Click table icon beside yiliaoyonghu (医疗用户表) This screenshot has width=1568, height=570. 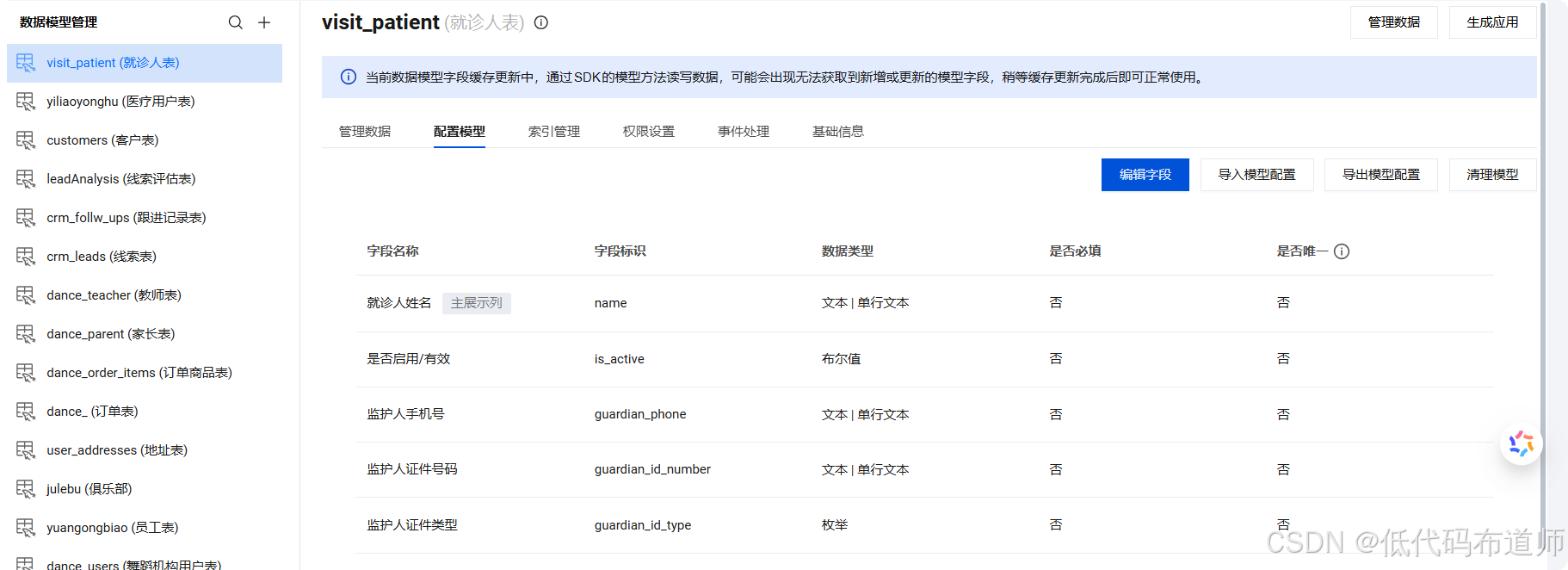[x=26, y=102]
